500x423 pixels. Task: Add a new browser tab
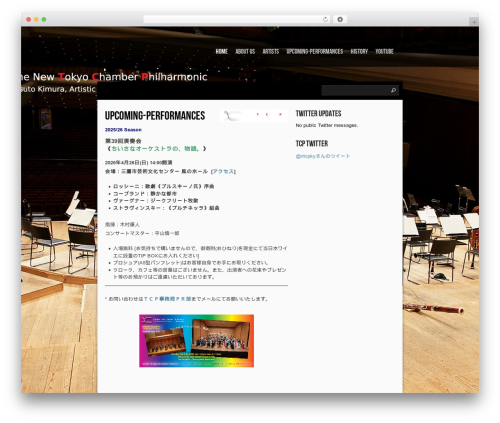click(474, 22)
